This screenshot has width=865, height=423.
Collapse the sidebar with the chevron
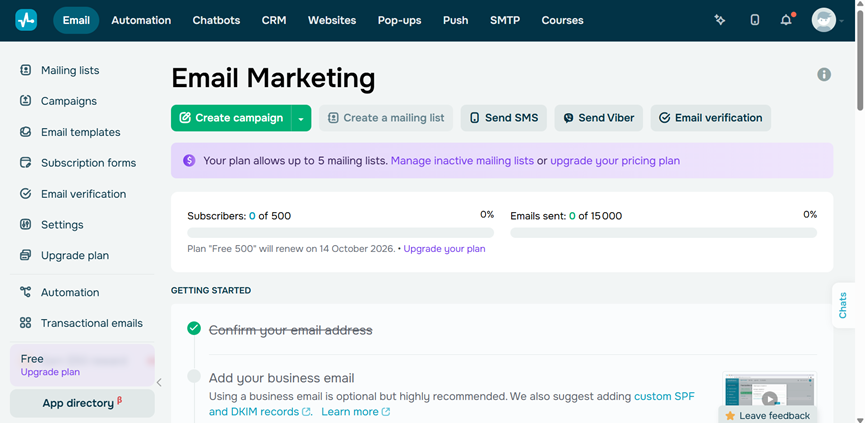click(x=159, y=383)
